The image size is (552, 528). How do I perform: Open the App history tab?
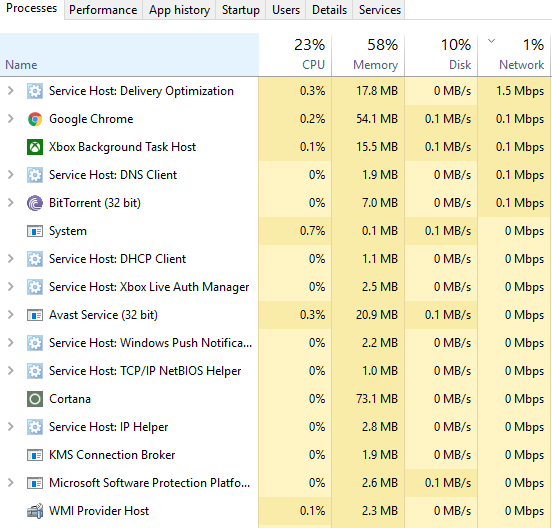pyautogui.click(x=179, y=10)
